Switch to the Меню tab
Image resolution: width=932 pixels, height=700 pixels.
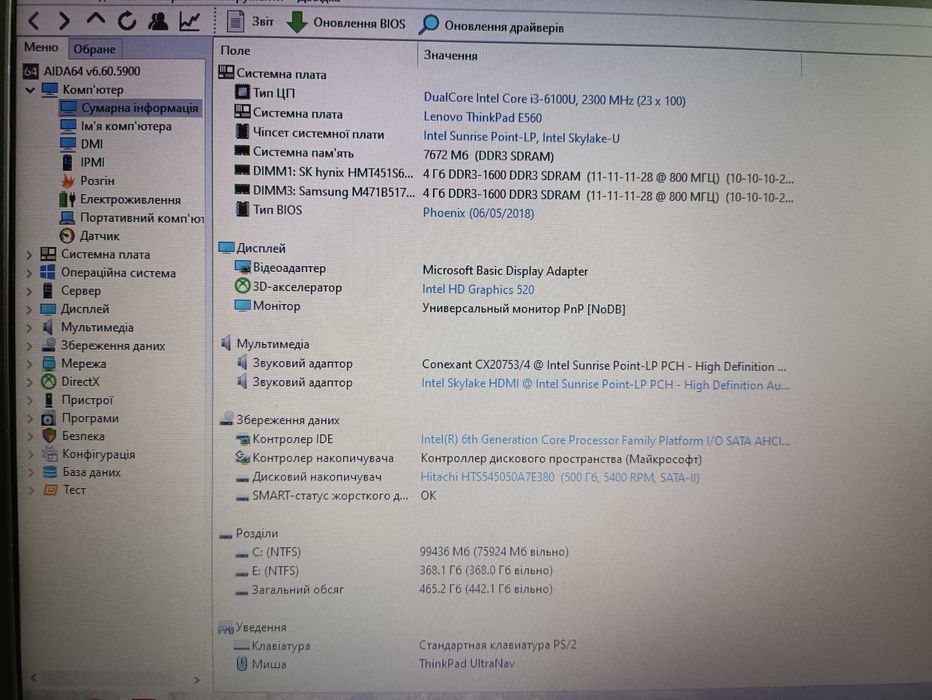pos(41,48)
